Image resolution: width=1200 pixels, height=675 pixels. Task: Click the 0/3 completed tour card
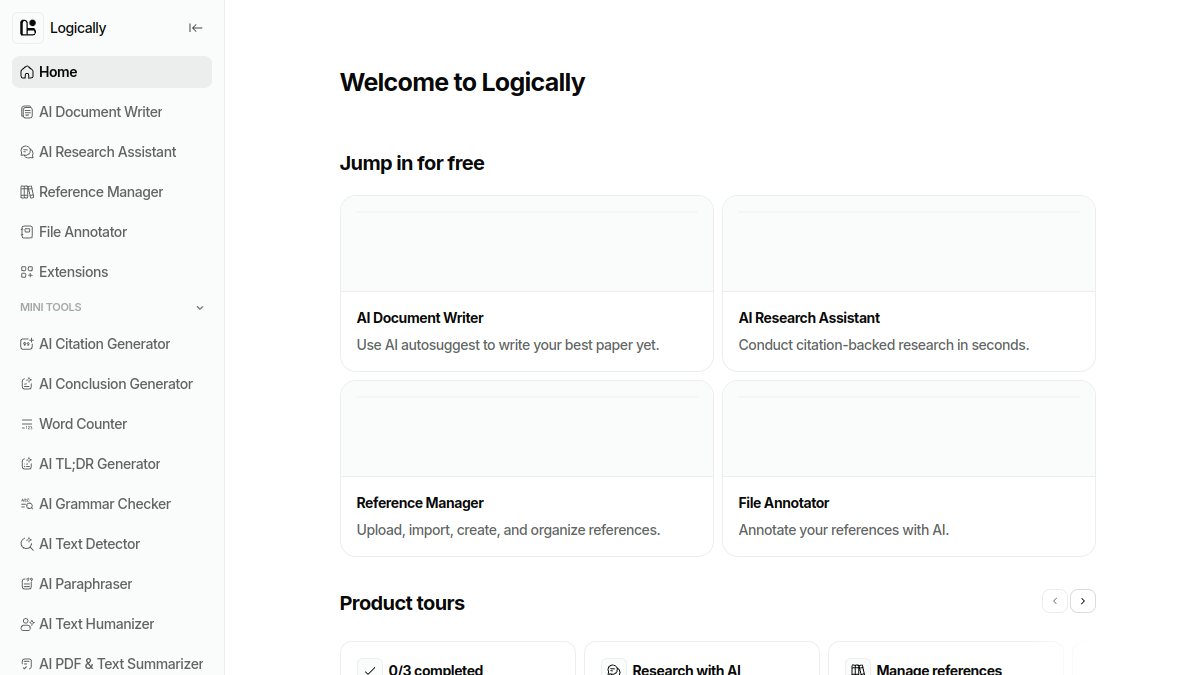(458, 658)
